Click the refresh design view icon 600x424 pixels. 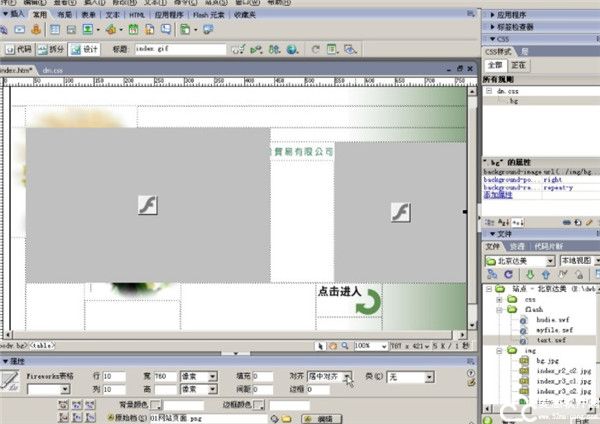click(315, 48)
